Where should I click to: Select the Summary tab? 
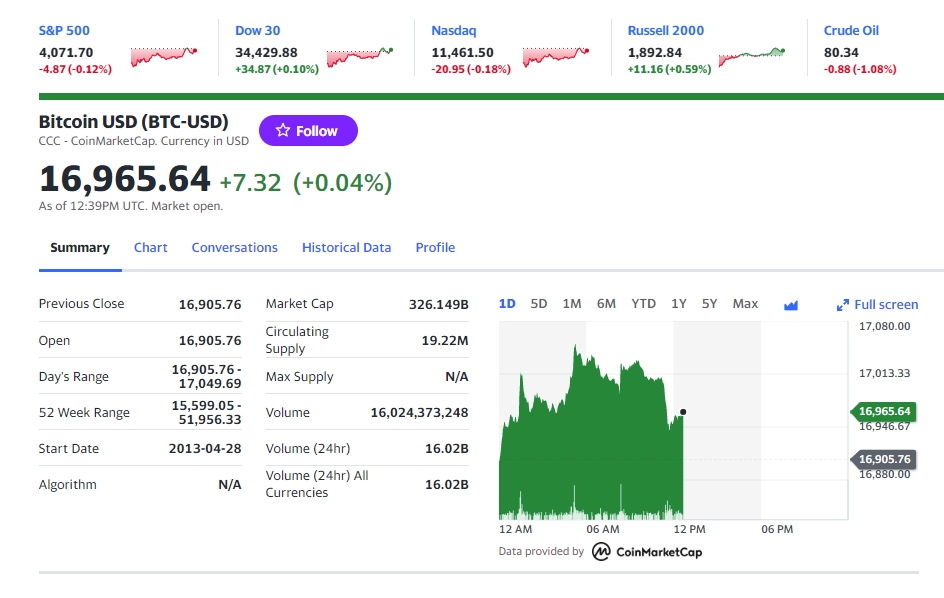pos(80,248)
